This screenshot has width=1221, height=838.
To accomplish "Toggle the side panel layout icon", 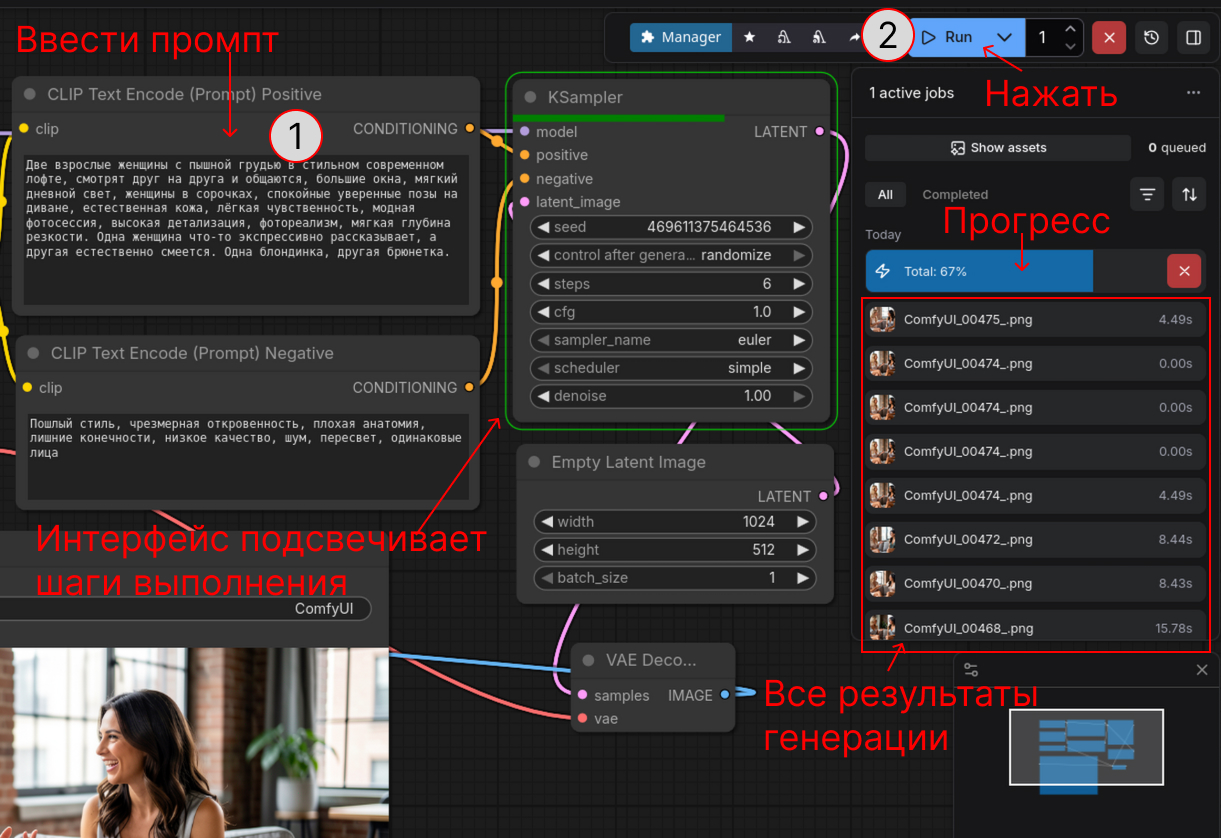I will click(x=1192, y=37).
